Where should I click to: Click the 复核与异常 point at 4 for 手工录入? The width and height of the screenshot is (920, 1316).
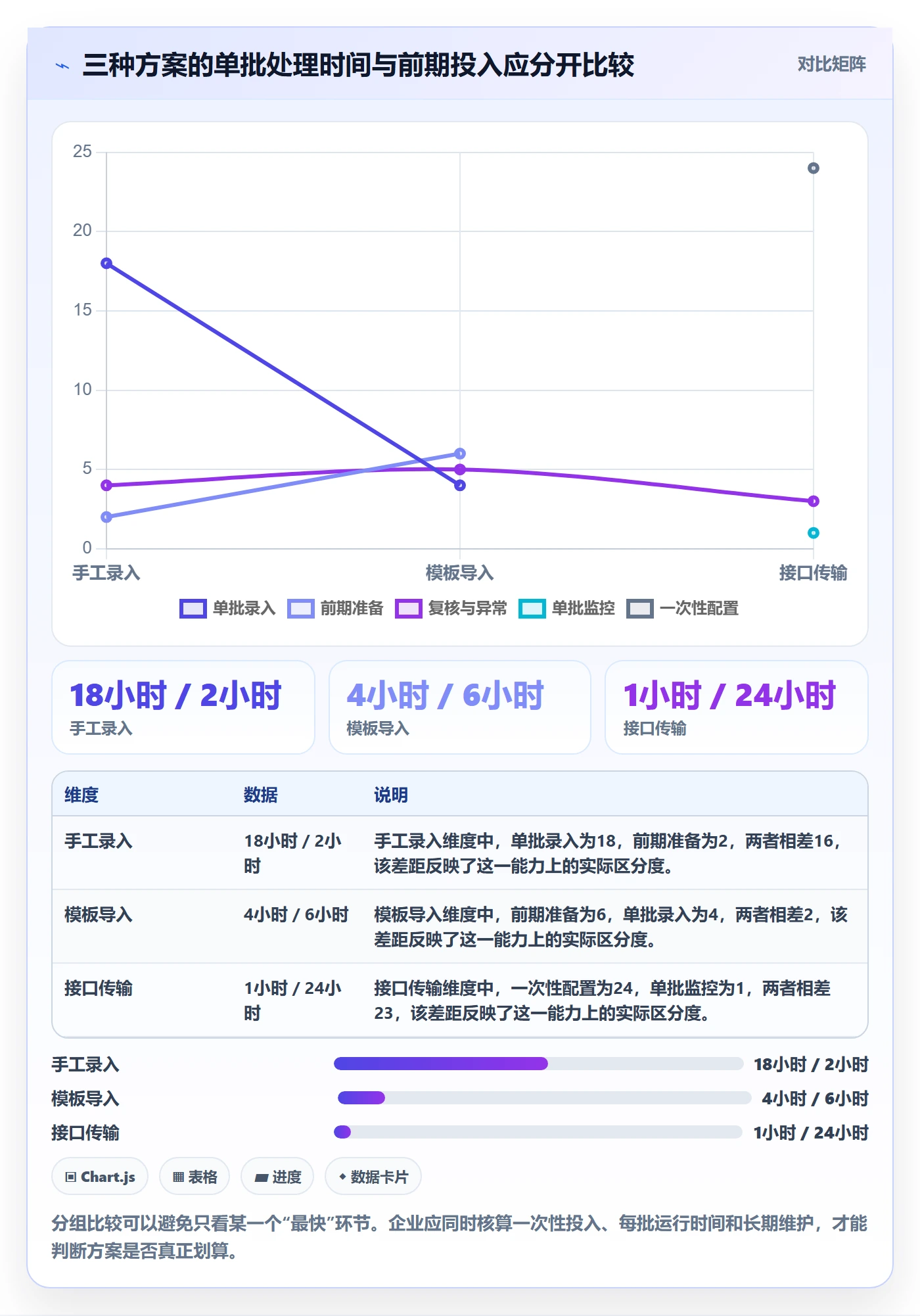click(106, 485)
